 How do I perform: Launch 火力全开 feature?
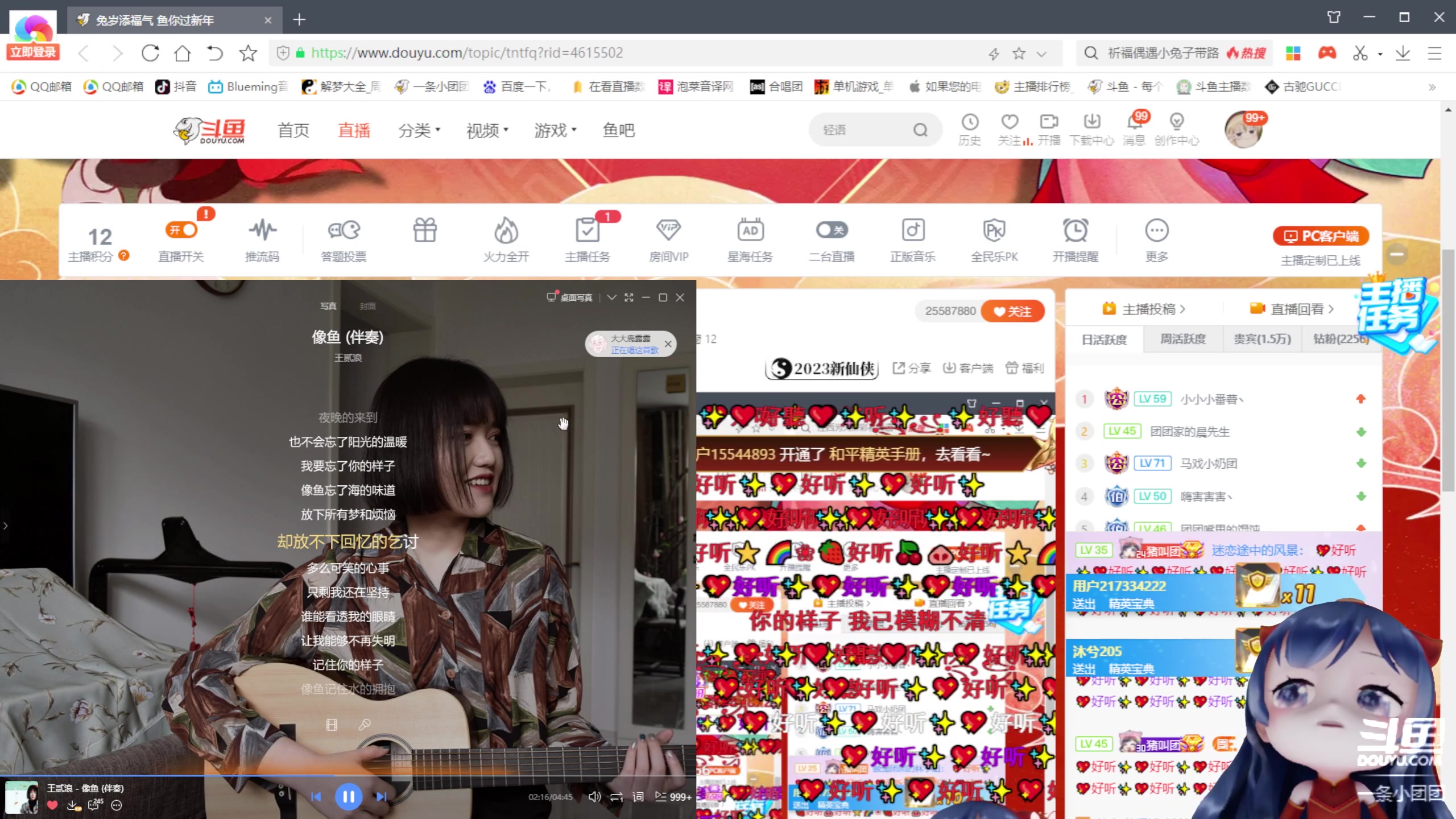(x=506, y=239)
